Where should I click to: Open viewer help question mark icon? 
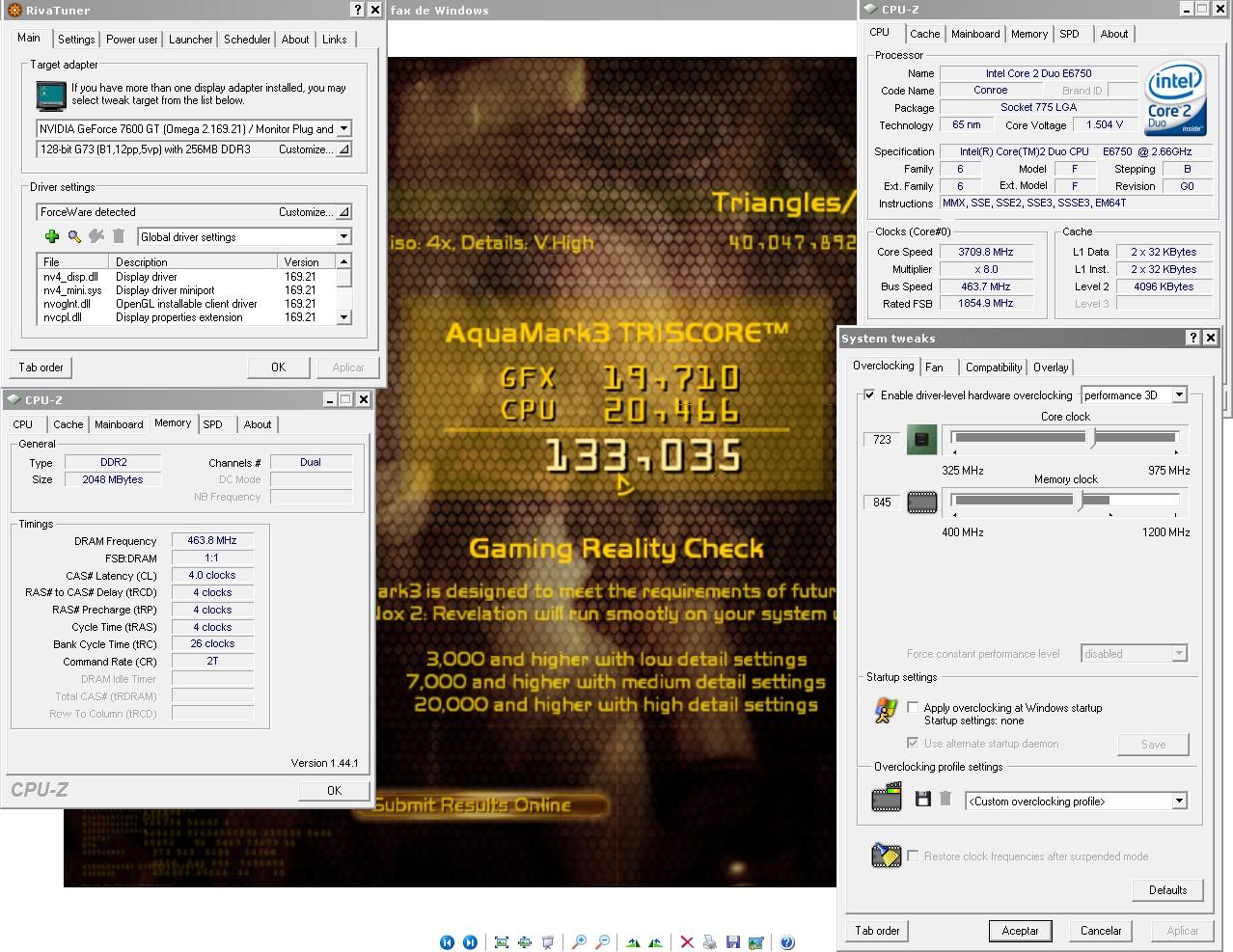pos(787,942)
